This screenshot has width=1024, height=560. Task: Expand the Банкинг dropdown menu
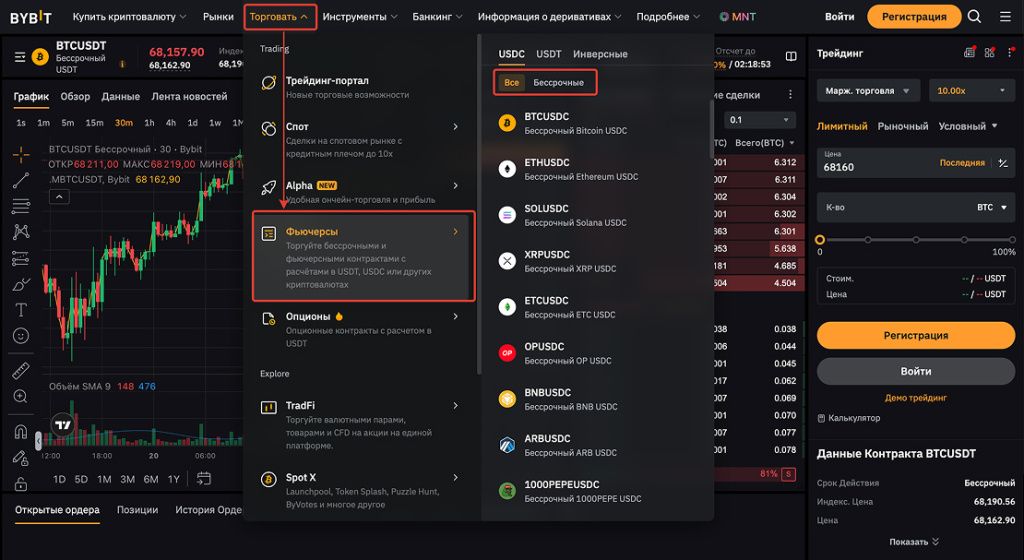click(438, 16)
